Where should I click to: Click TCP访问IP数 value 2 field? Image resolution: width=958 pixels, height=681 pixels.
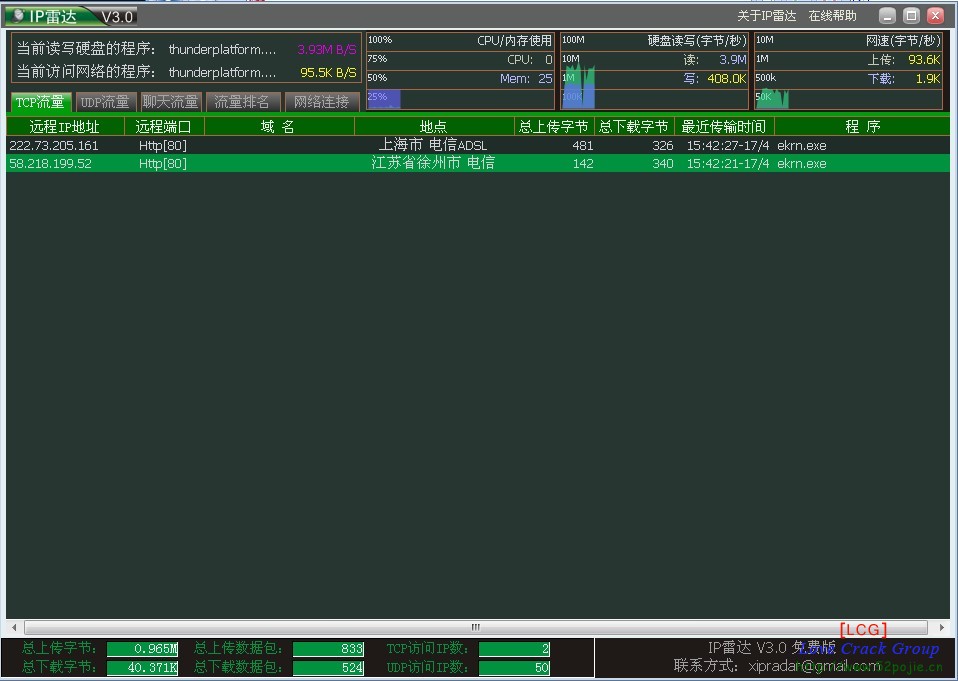(514, 649)
